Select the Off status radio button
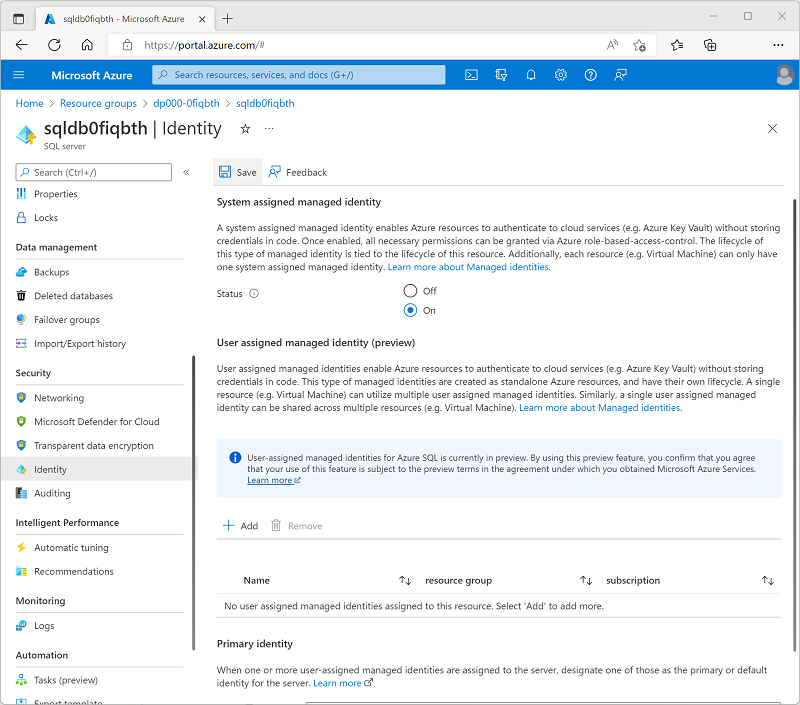800x705 pixels. coord(410,291)
